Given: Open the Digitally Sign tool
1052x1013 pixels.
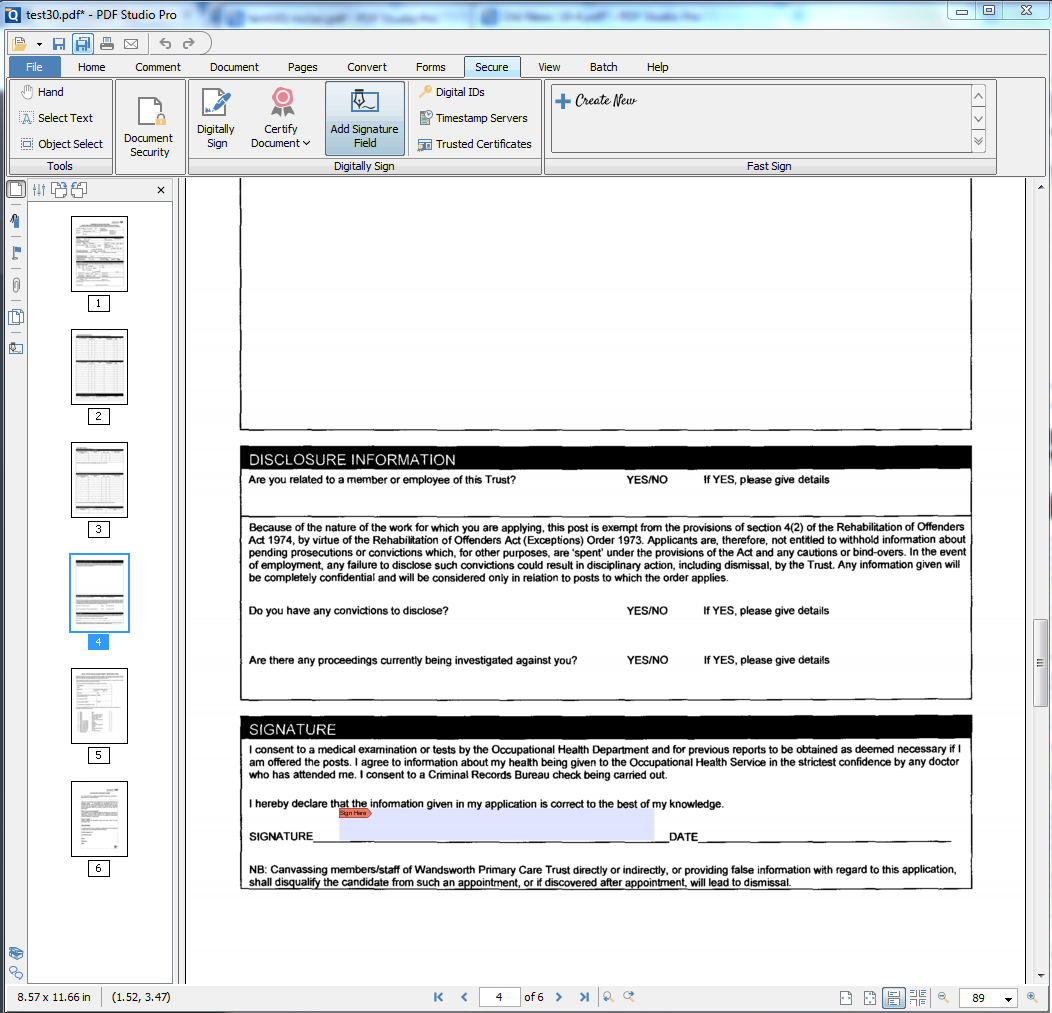Looking at the screenshot, I should tap(216, 117).
